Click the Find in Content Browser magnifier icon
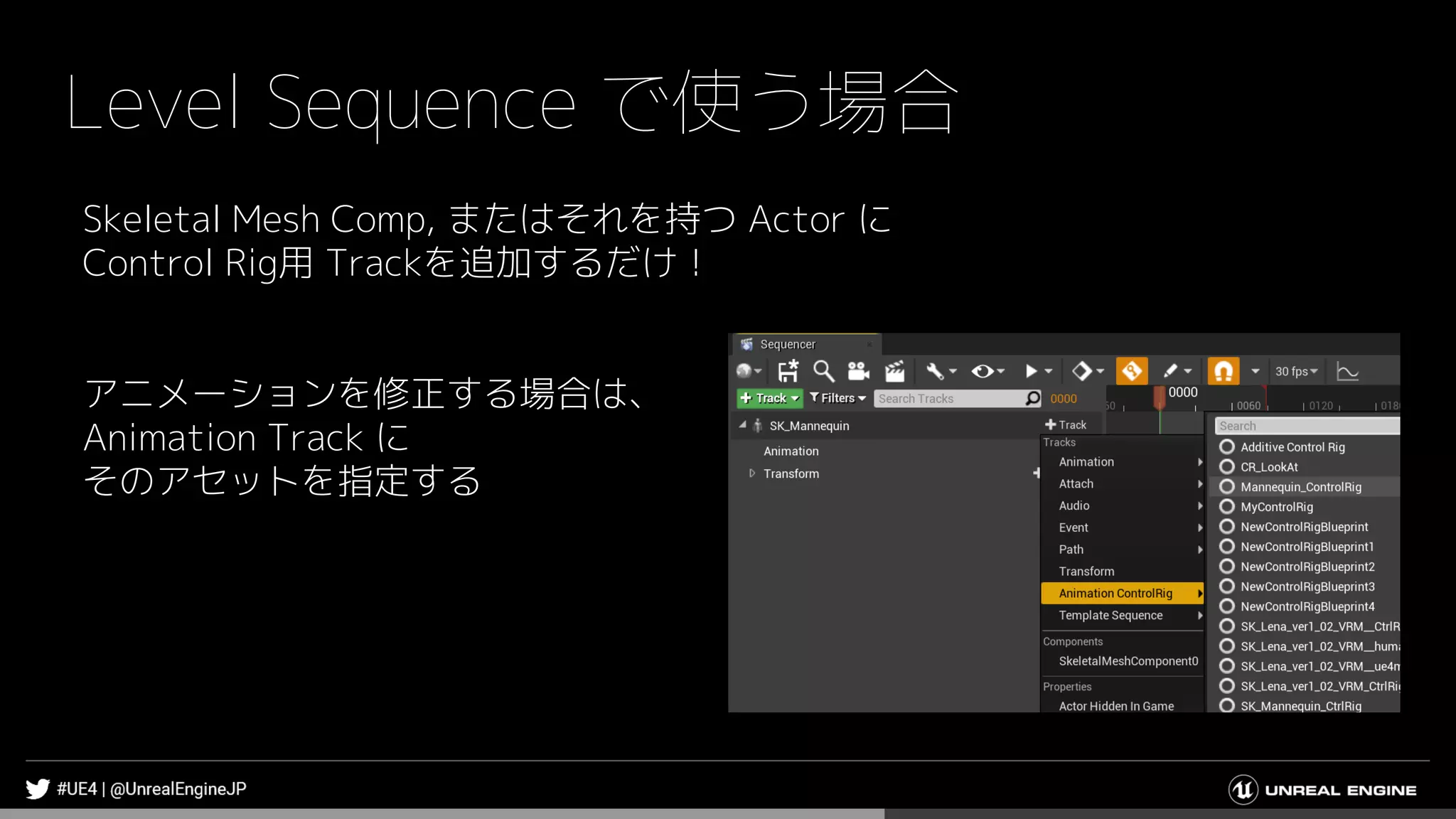The width and height of the screenshot is (1456, 819). (823, 371)
